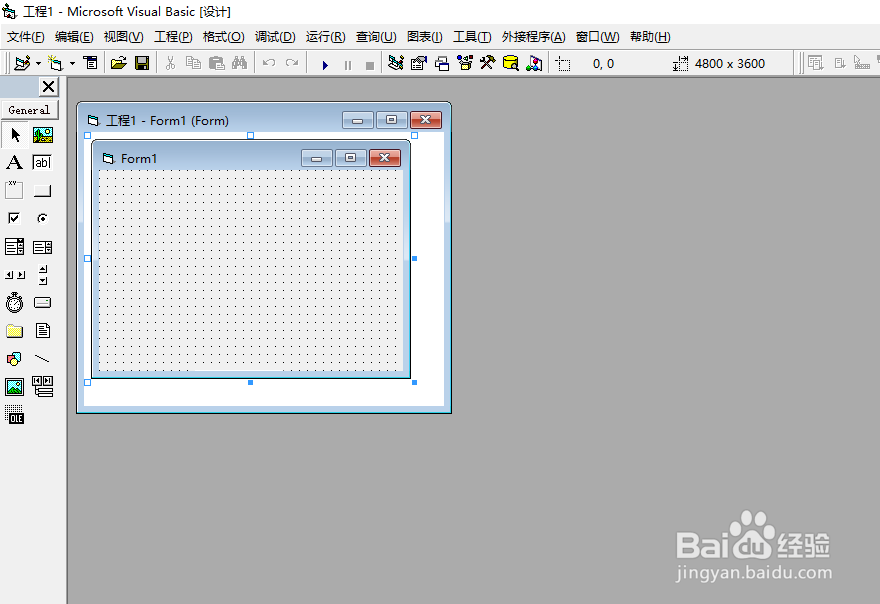
Task: Open the 查询(U) menu
Action: pyautogui.click(x=376, y=37)
